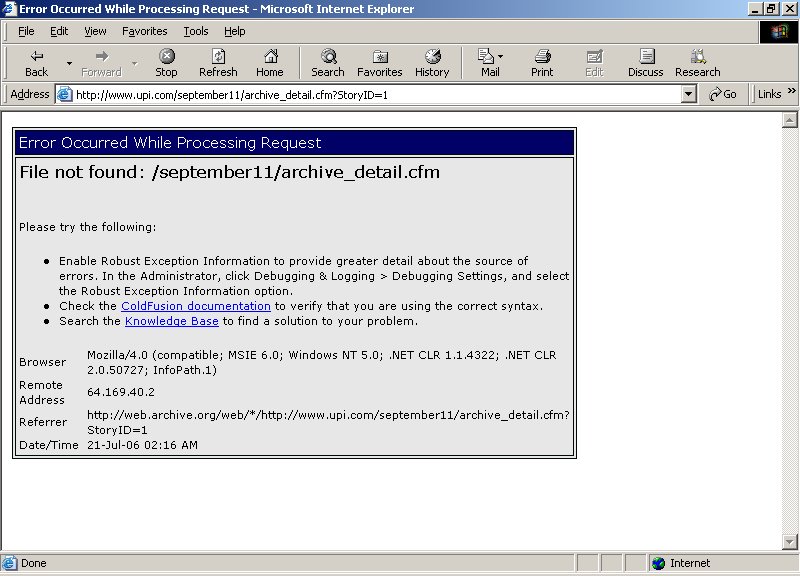This screenshot has height=576, width=800.
Task: Show the History pane
Action: [x=432, y=62]
